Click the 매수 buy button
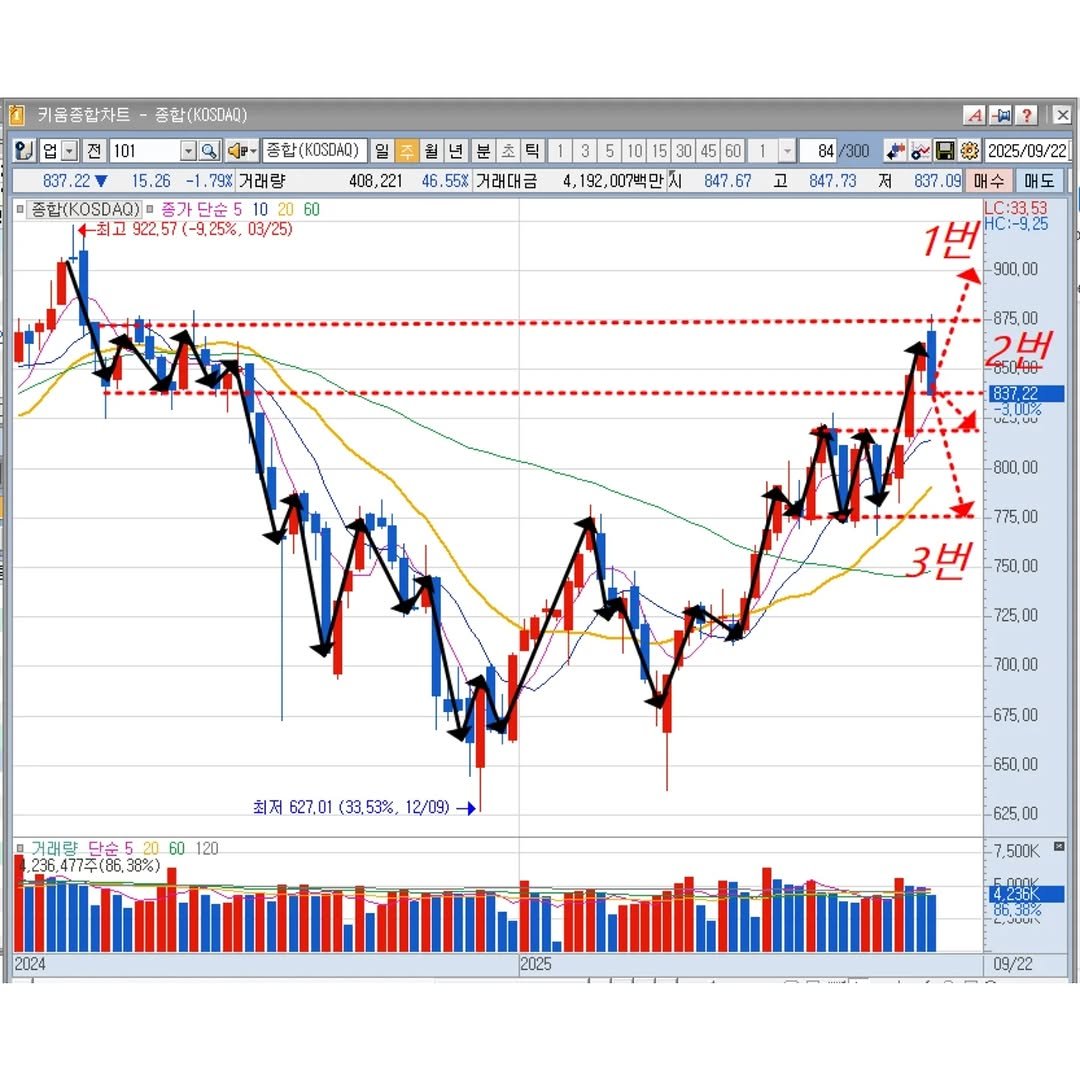The height and width of the screenshot is (1080, 1080). (988, 181)
